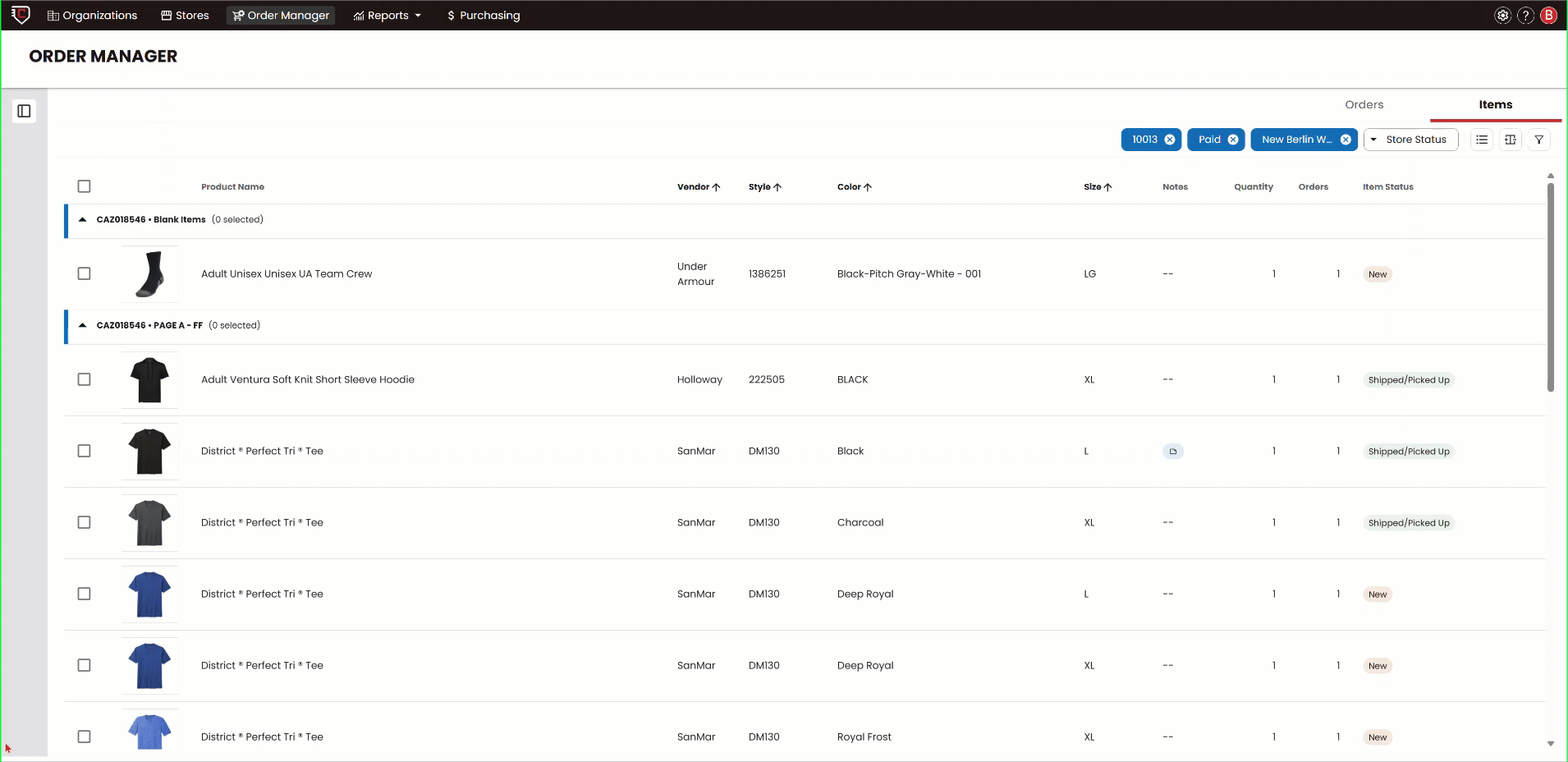Open the filter funnel icon
Image resolution: width=1568 pixels, height=762 pixels.
coord(1539,140)
